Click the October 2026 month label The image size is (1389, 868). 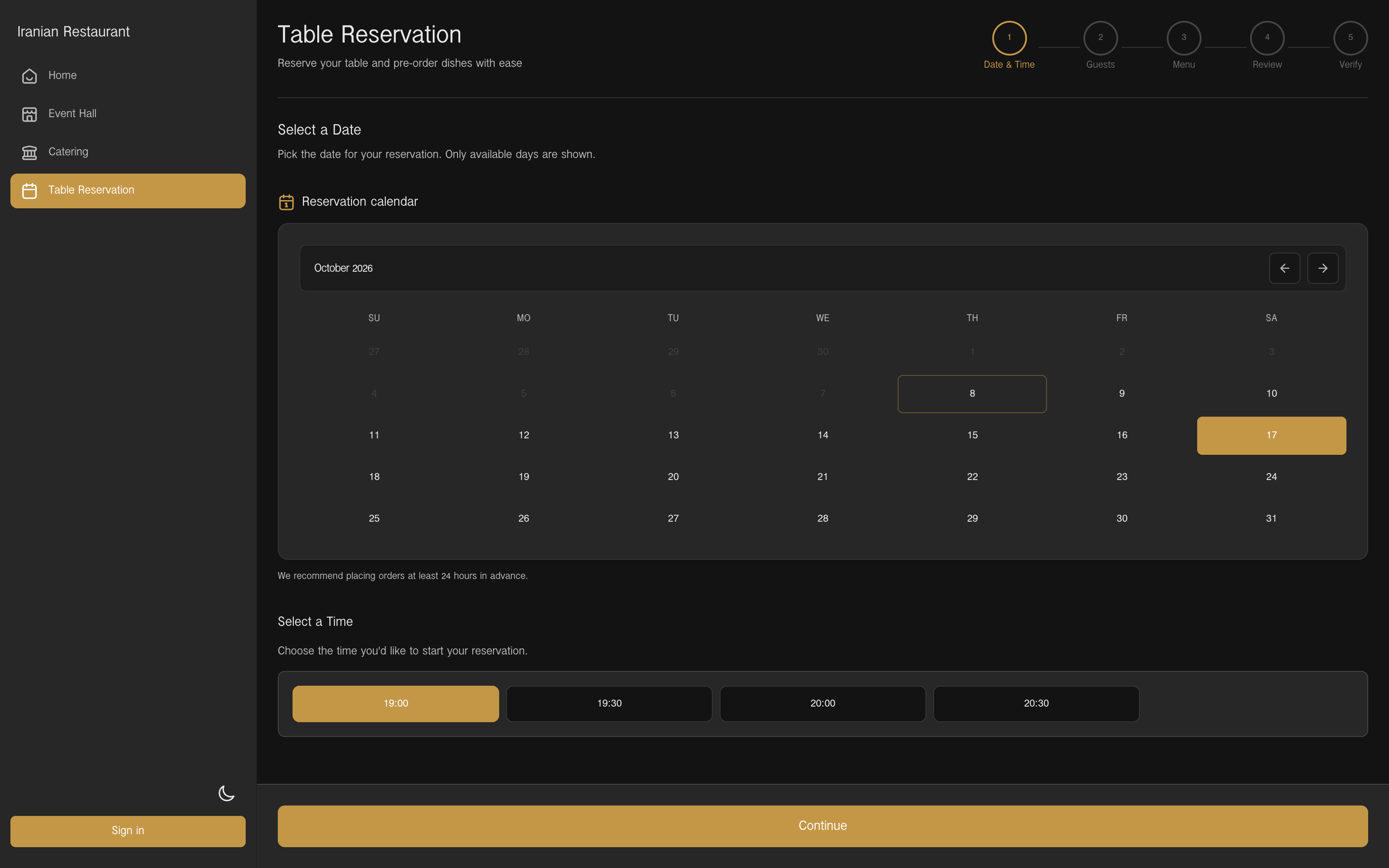[x=343, y=268]
